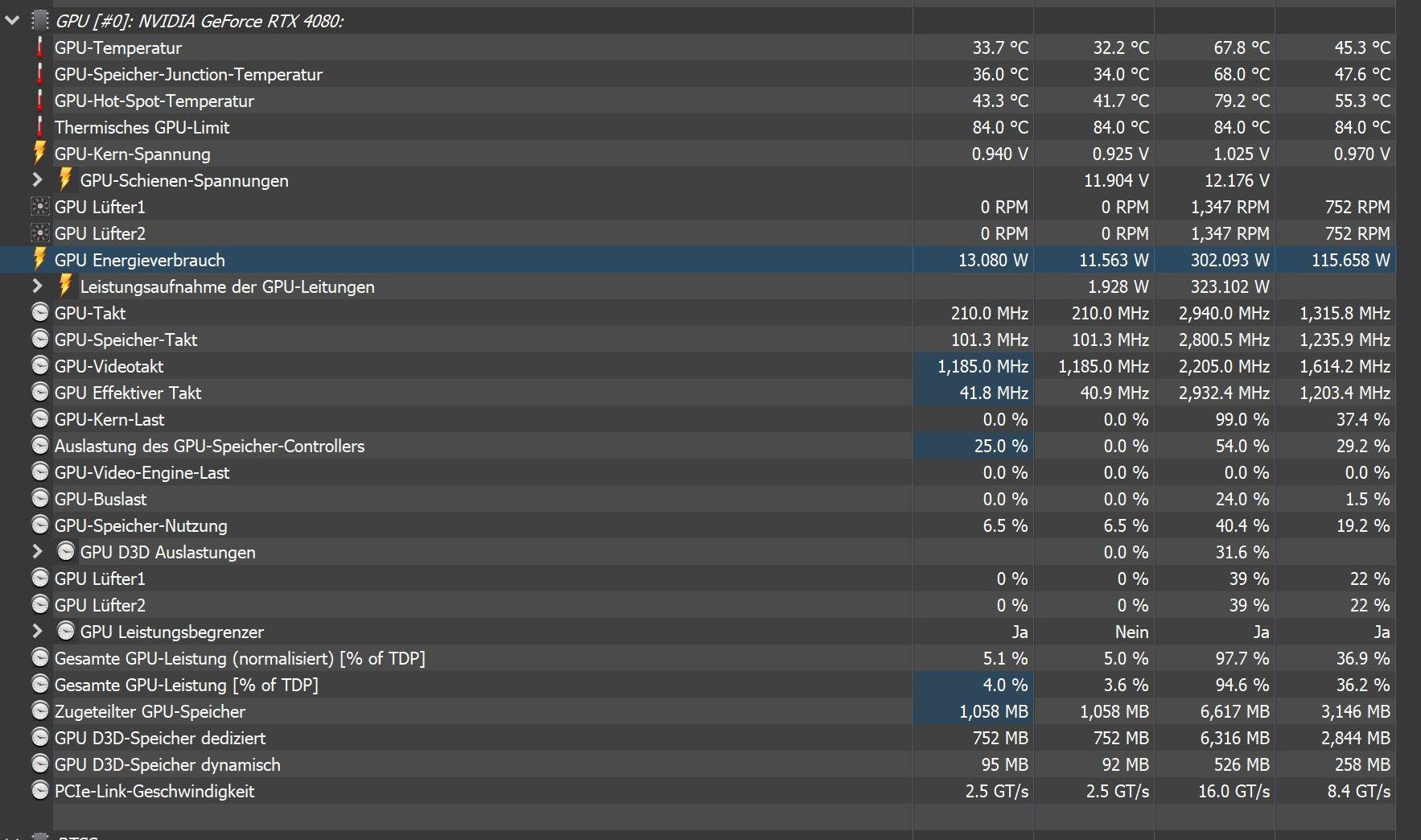Select the 'Nein' power limiter value
The image size is (1421, 840).
(x=1131, y=632)
